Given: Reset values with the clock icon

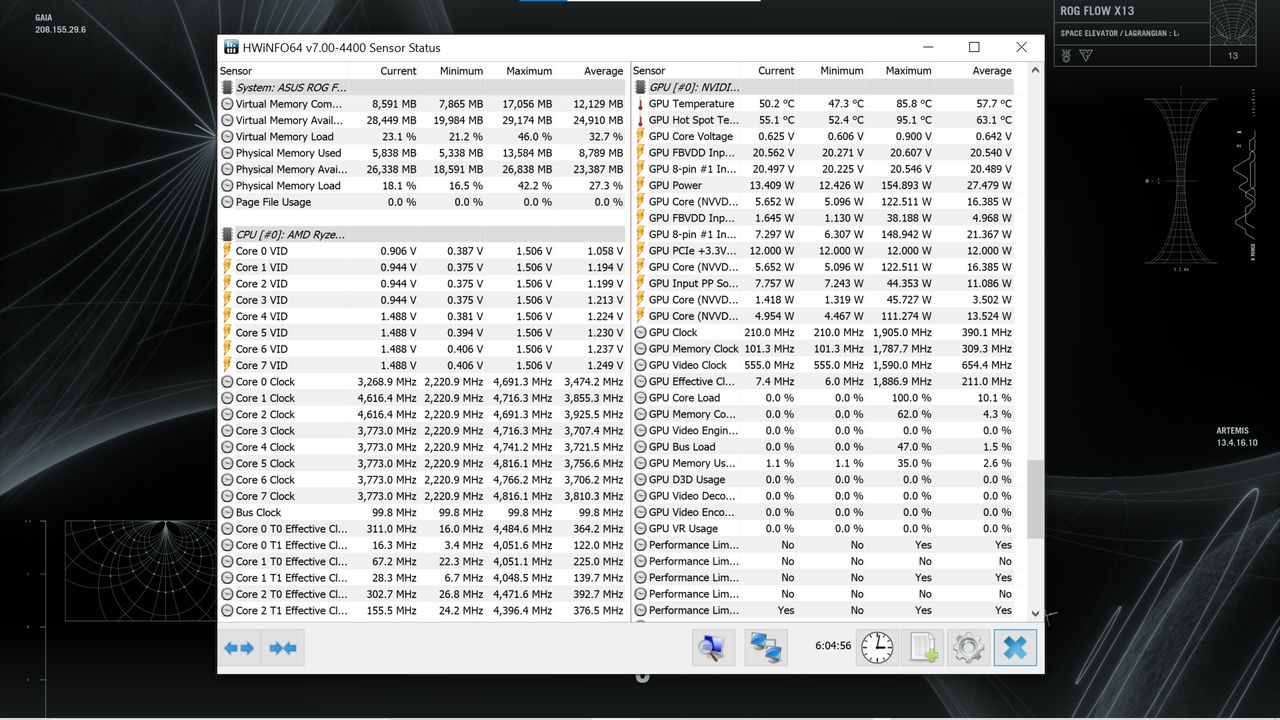Looking at the screenshot, I should click(x=877, y=648).
